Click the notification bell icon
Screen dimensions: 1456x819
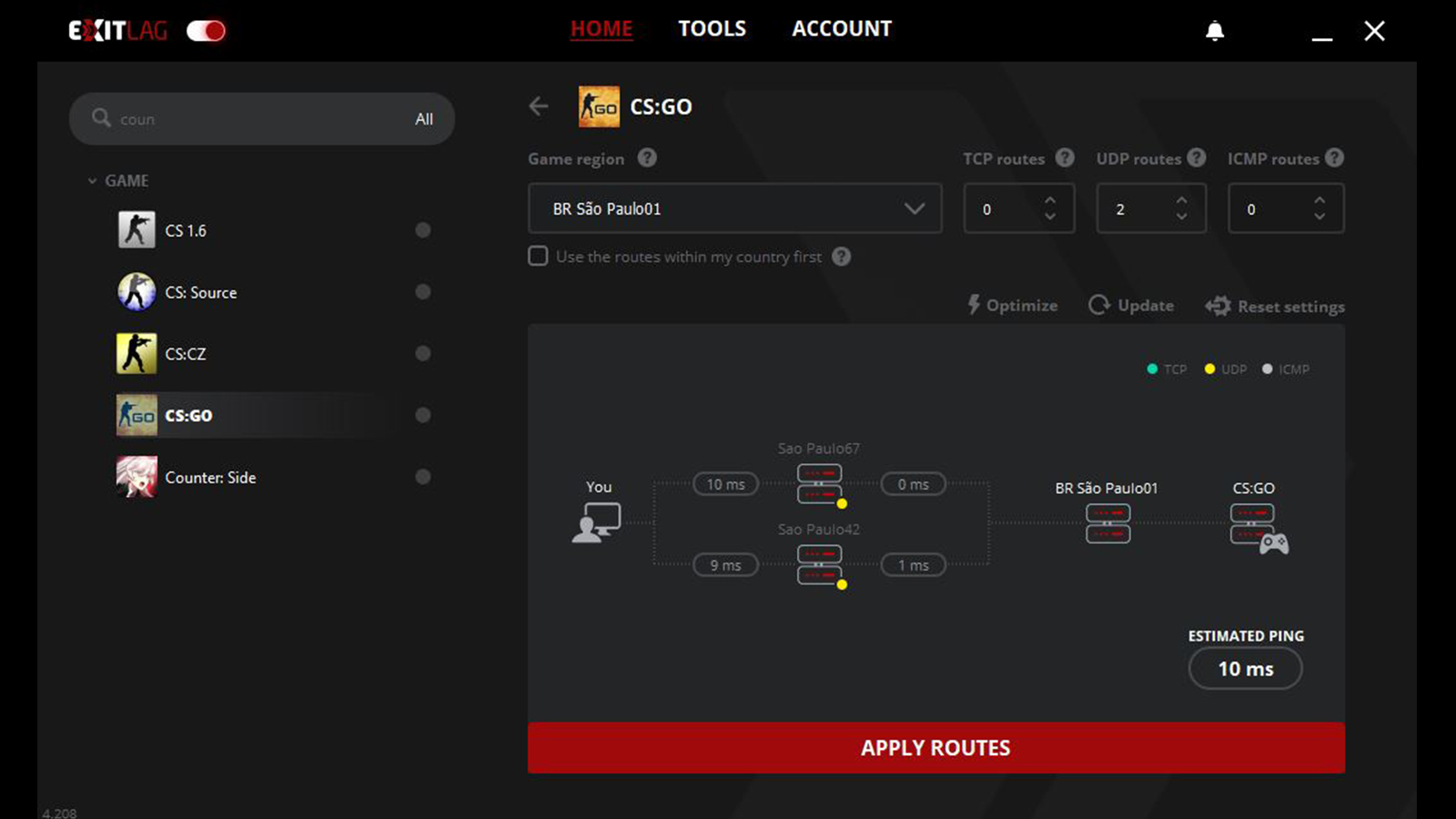pos(1214,31)
